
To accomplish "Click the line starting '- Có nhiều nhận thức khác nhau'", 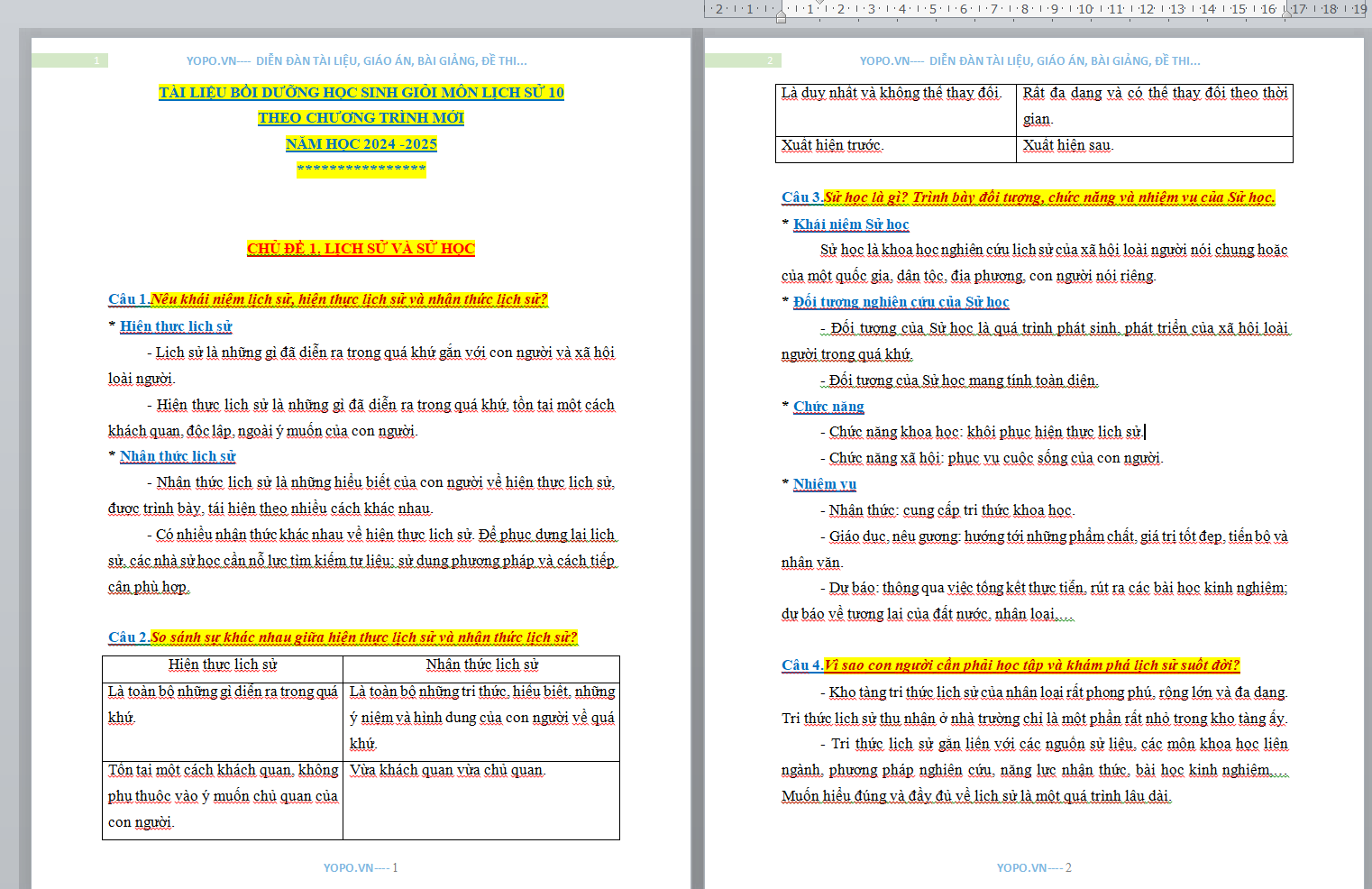I will [381, 535].
